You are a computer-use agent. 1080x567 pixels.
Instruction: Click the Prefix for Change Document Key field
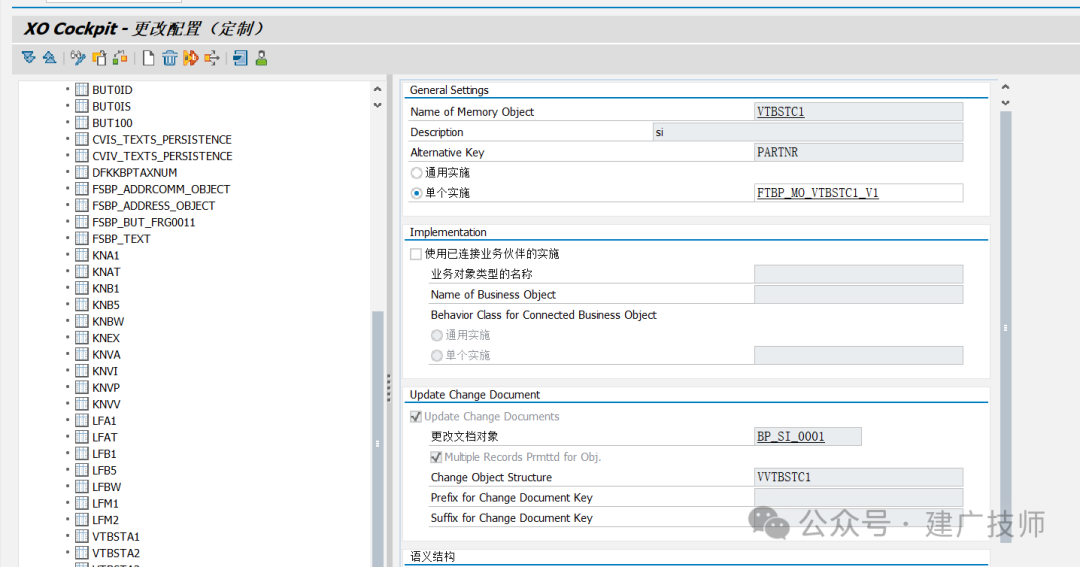(x=858, y=497)
